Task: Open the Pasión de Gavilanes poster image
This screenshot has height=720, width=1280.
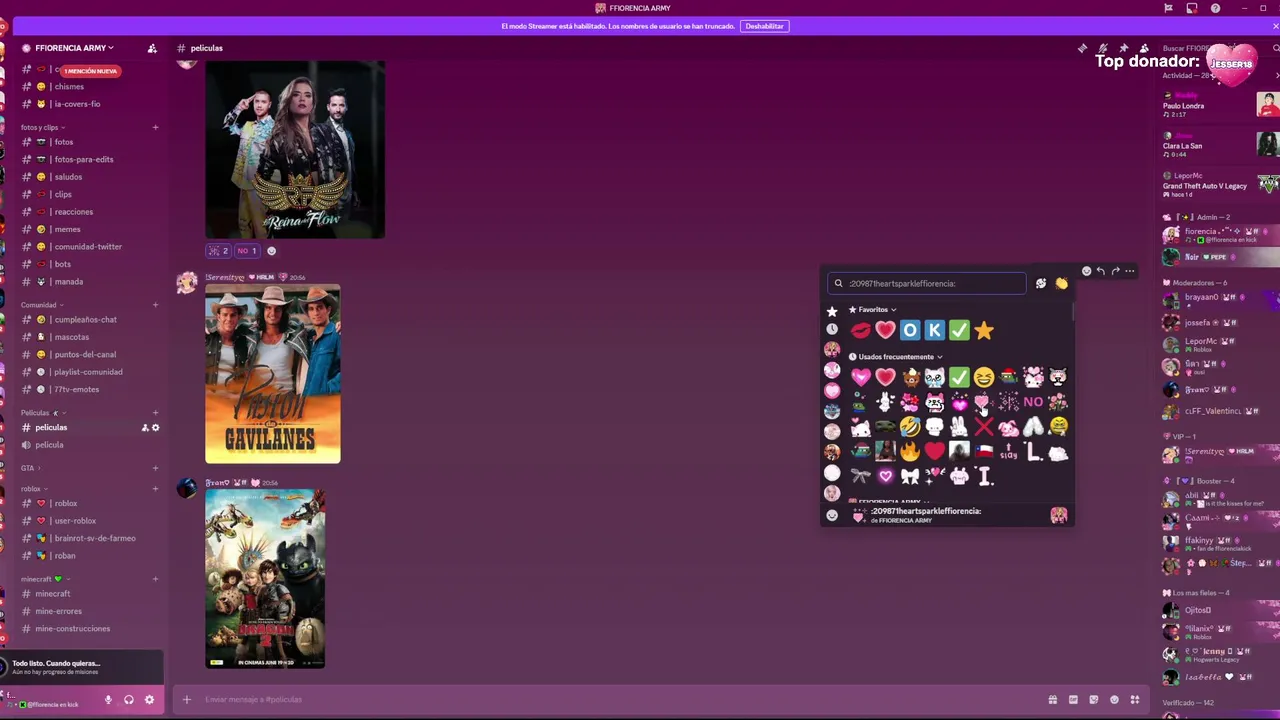Action: tap(273, 374)
